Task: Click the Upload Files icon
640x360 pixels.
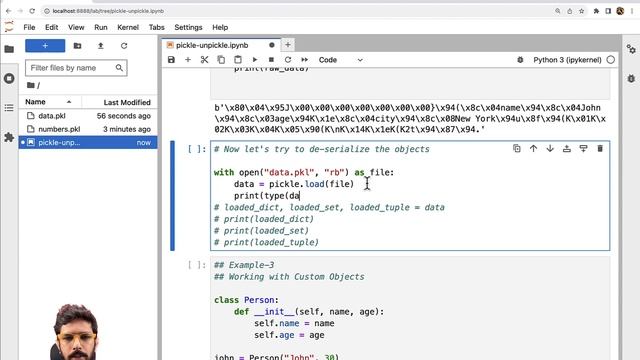Action: (100, 46)
